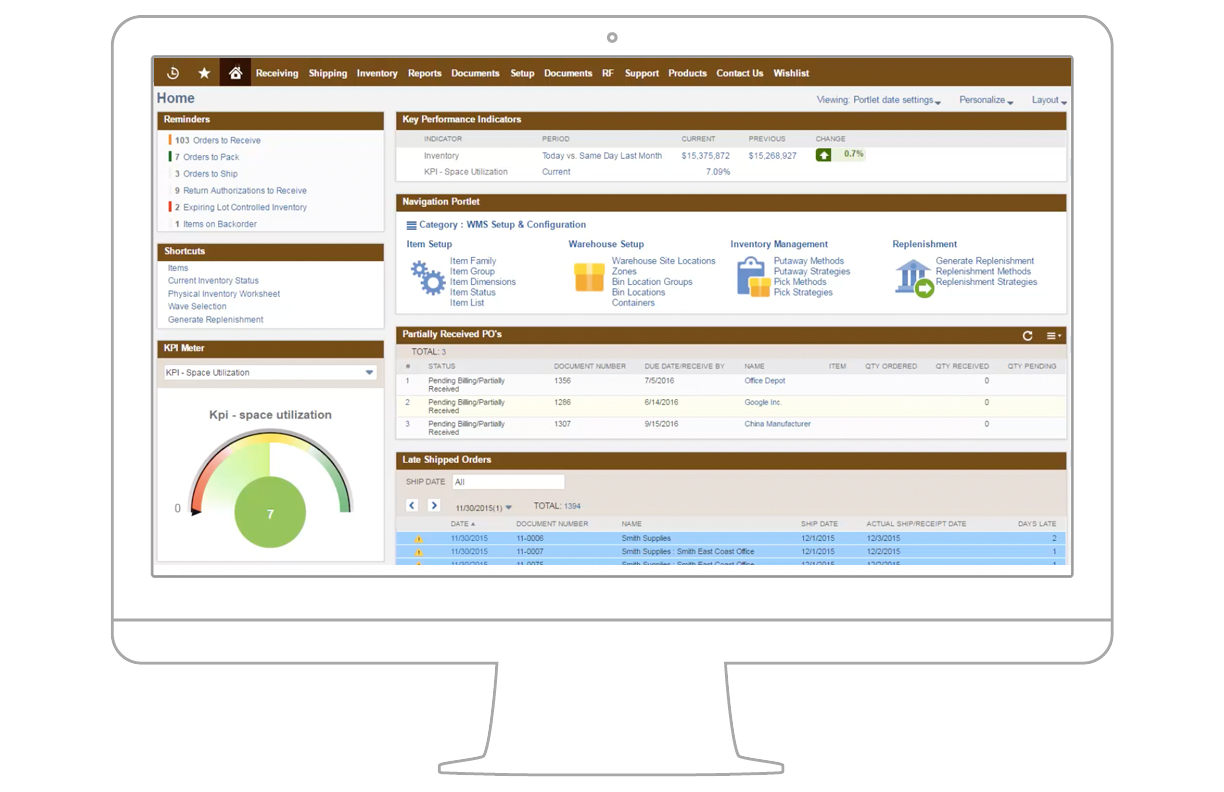
Task: Open the Inventory menu
Action: pyautogui.click(x=377, y=73)
